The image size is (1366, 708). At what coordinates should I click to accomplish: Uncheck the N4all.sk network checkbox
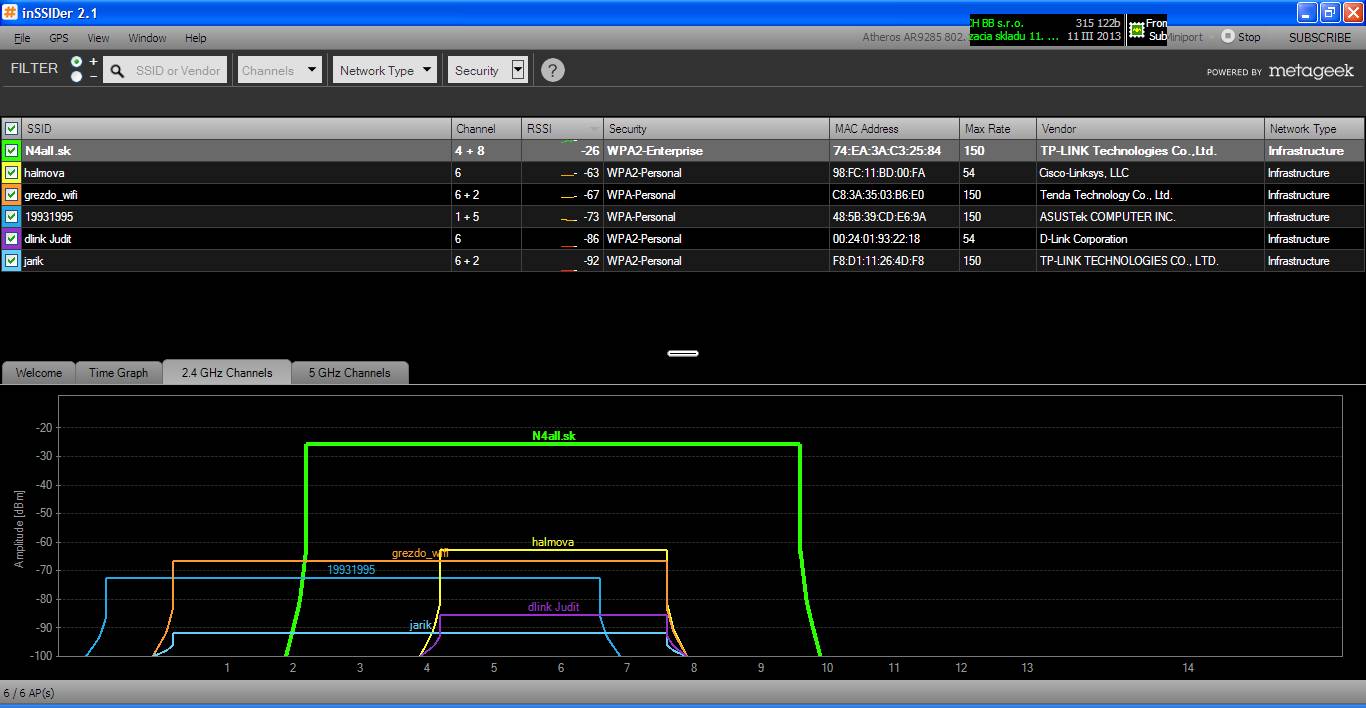(x=11, y=151)
